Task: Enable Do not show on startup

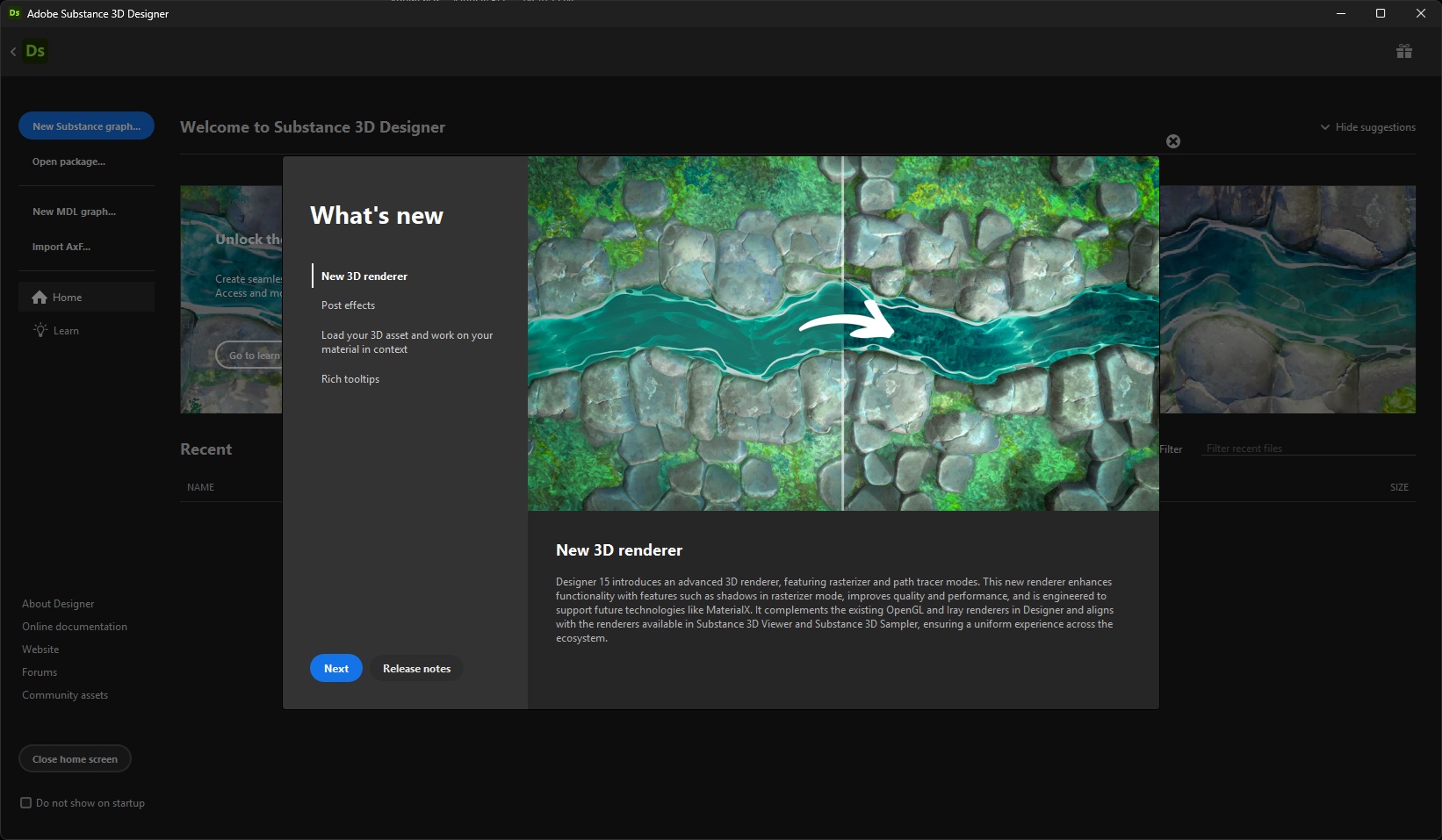Action: click(26, 802)
